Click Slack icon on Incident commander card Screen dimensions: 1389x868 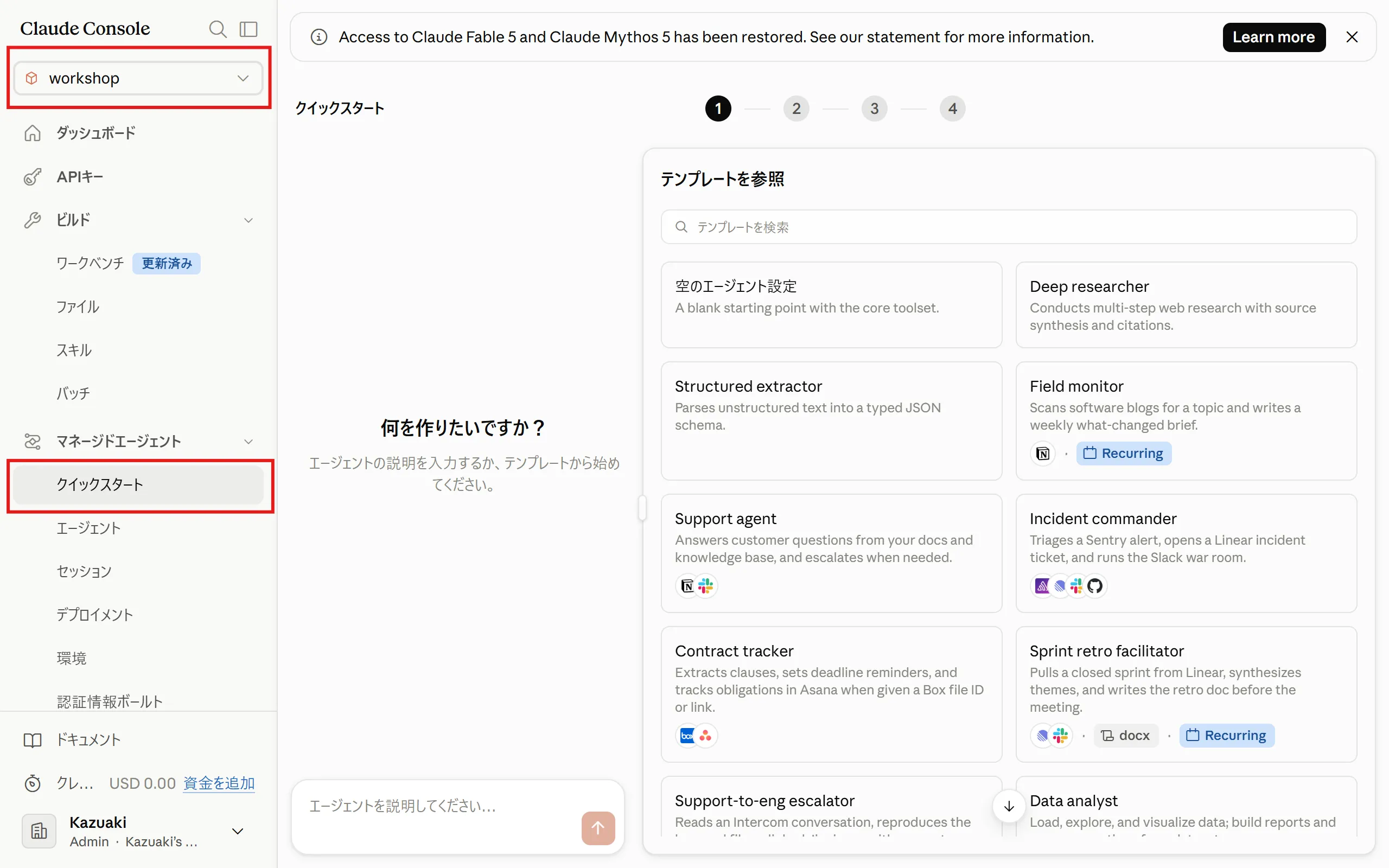click(1077, 586)
